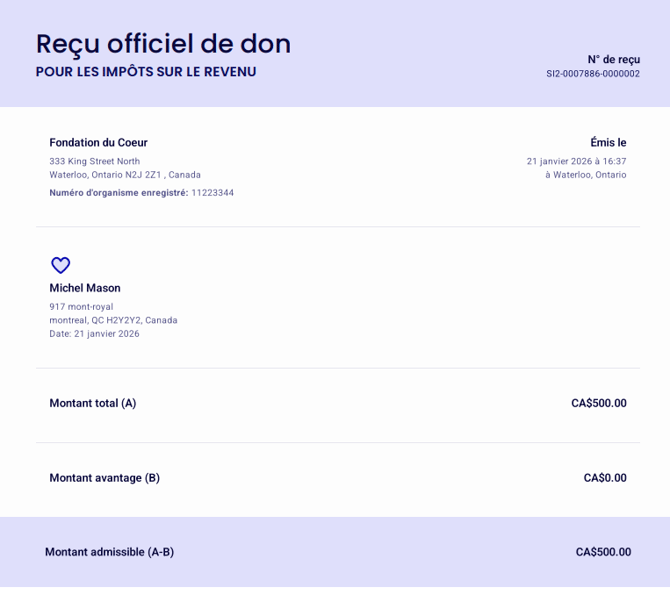Select the "Pour les impôts sur le revenu" subtitle

click(x=146, y=72)
